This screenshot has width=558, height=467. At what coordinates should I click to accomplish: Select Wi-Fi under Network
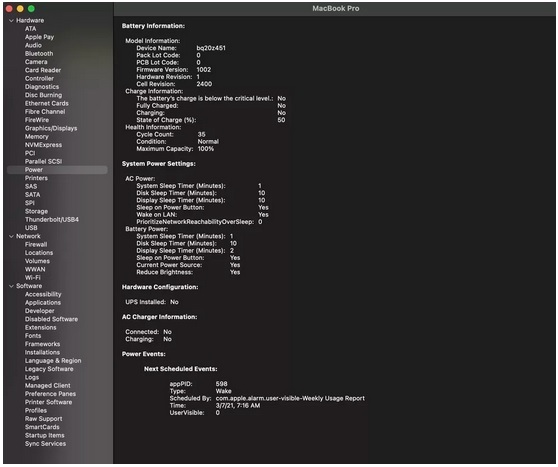pos(32,278)
